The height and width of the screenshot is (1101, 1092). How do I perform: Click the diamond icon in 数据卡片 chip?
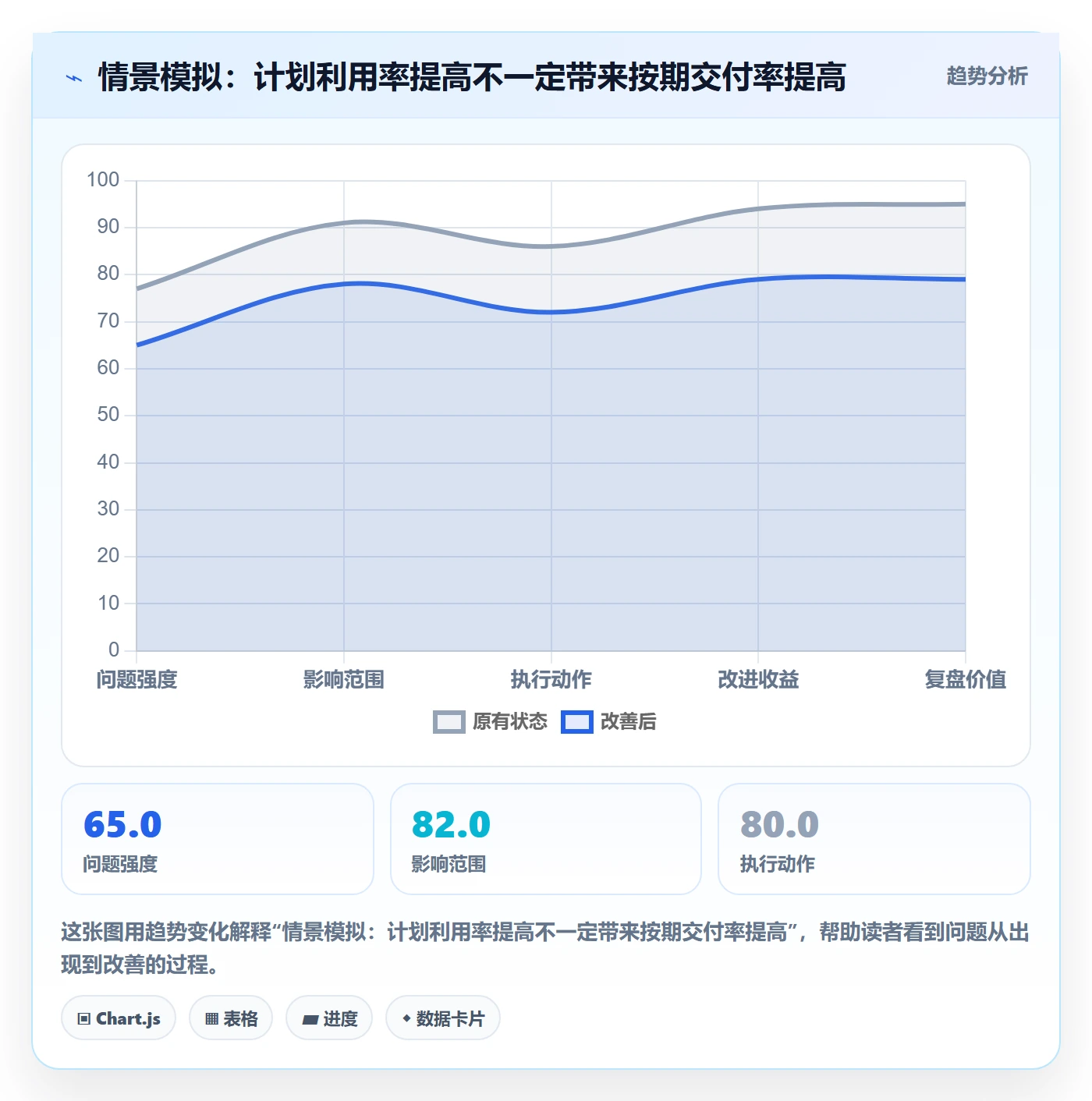(406, 1018)
